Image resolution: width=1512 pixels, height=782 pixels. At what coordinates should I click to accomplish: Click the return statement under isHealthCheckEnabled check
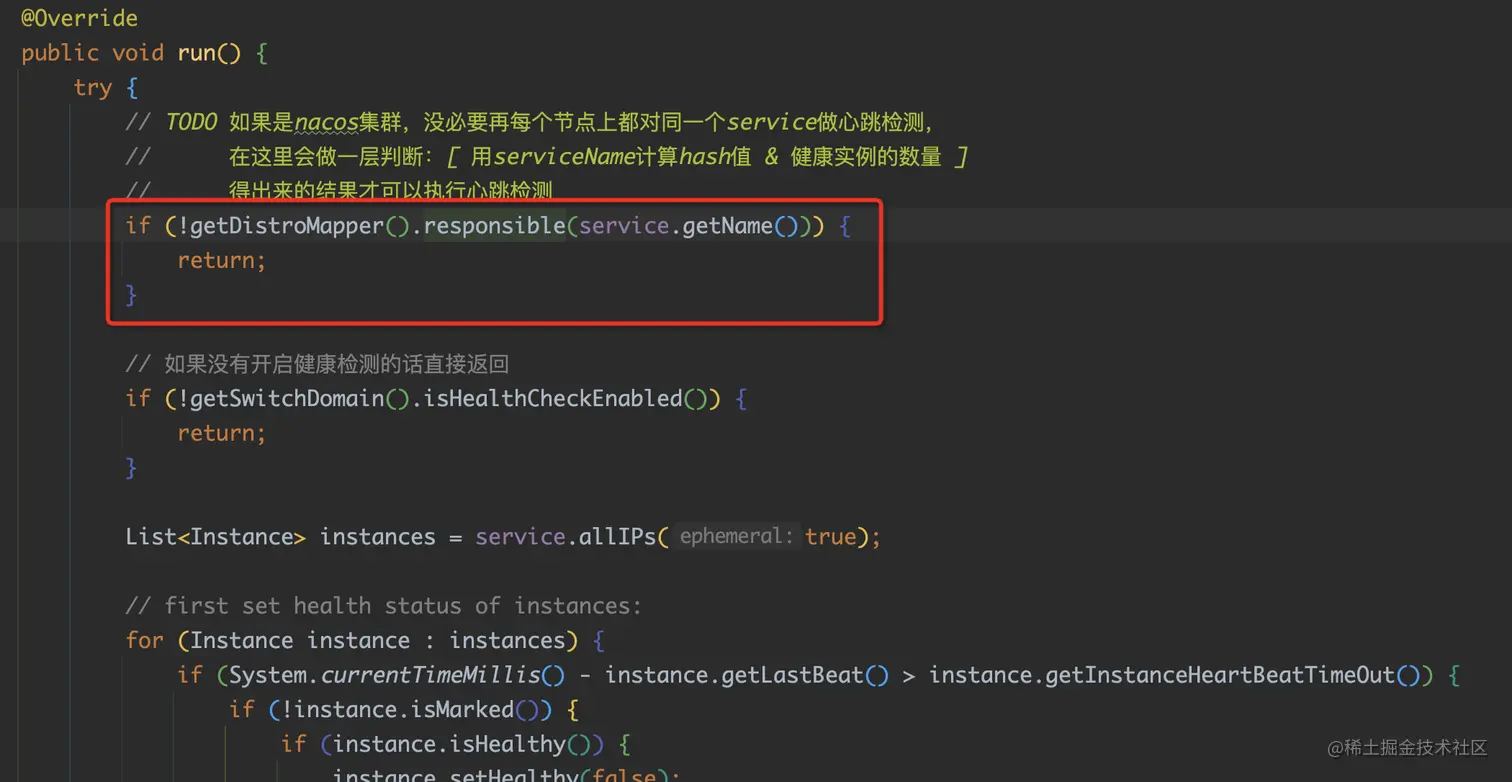point(222,433)
